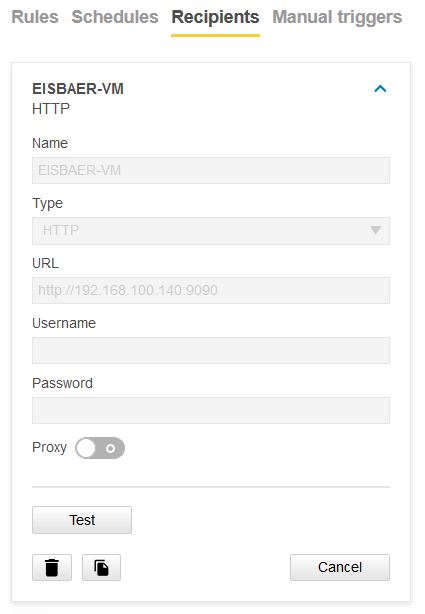Delete the EISBAER-VM recipient with trash icon
The width and height of the screenshot is (425, 614).
[52, 567]
